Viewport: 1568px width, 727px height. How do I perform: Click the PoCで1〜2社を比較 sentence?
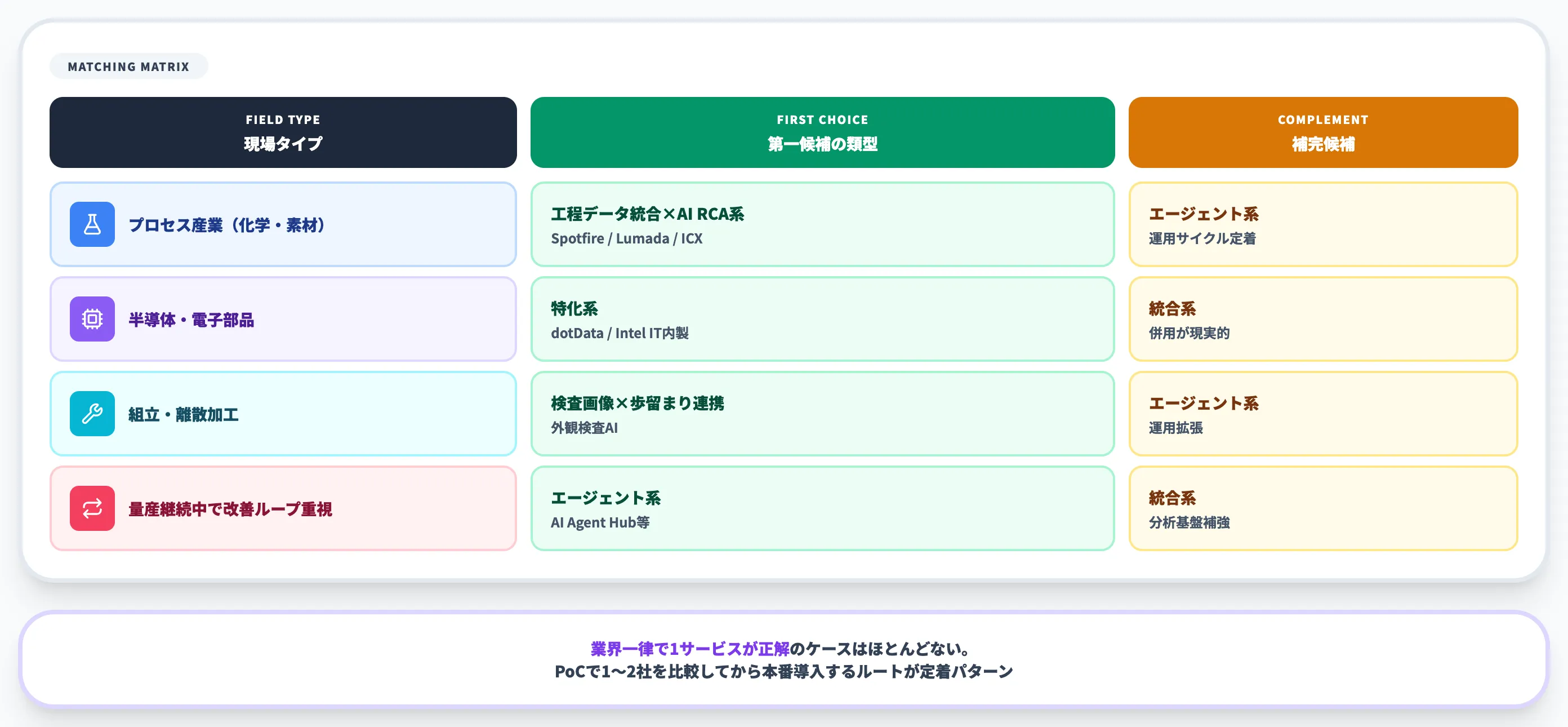pyautogui.click(x=783, y=672)
